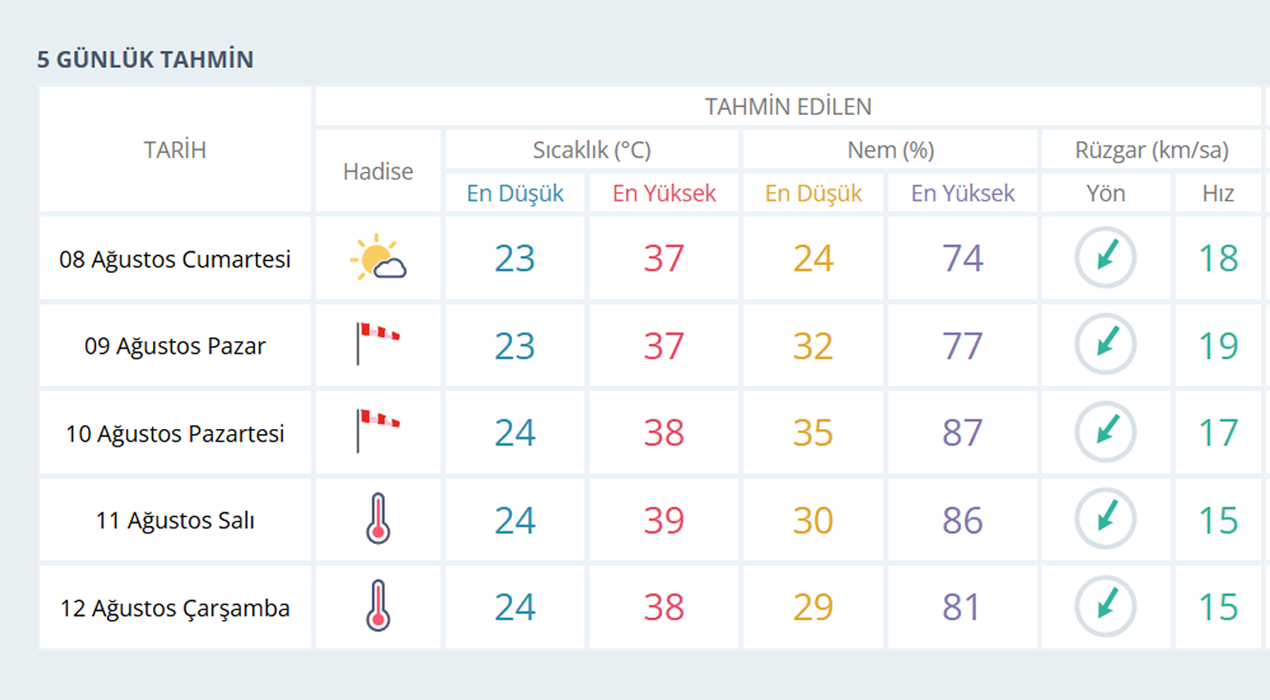Click the 39 highest temperature value
Screen dimensions: 1270x700
pos(663,520)
